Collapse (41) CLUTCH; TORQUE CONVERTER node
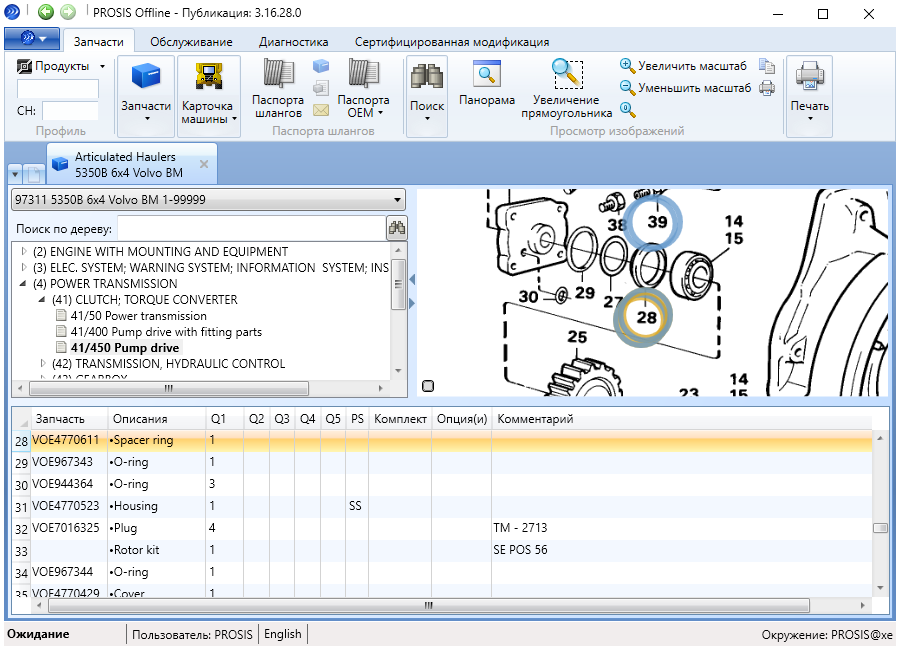The image size is (900, 647). click(x=42, y=299)
